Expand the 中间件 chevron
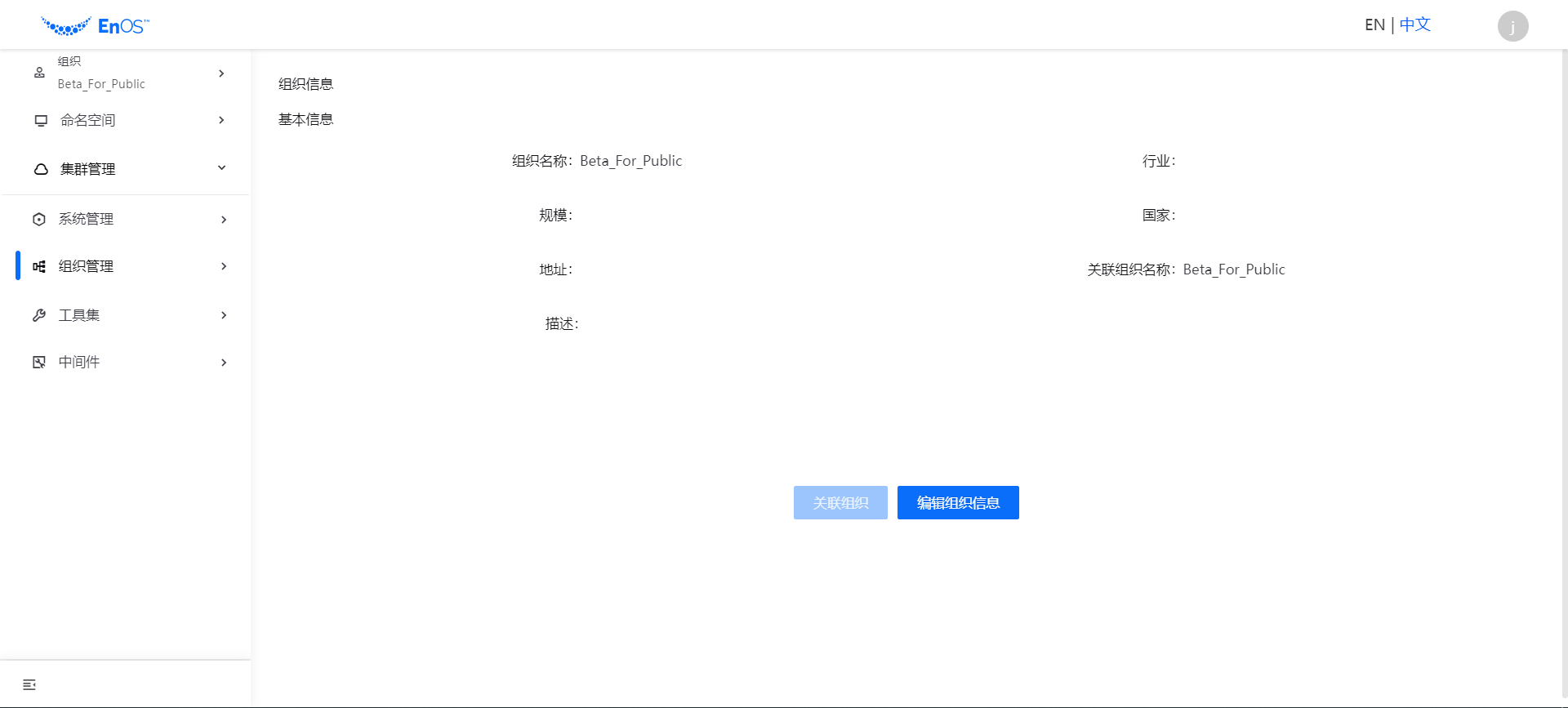This screenshot has height=708, width=1568. 224,363
